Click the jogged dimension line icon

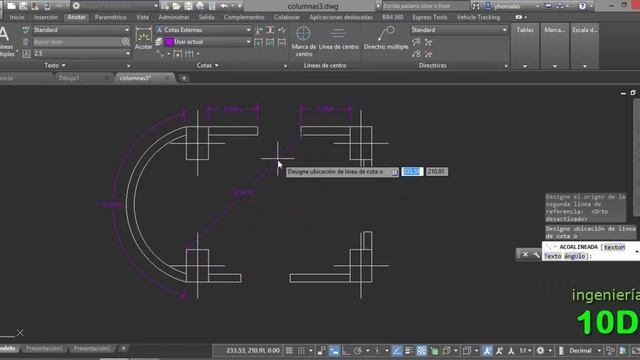click(282, 30)
